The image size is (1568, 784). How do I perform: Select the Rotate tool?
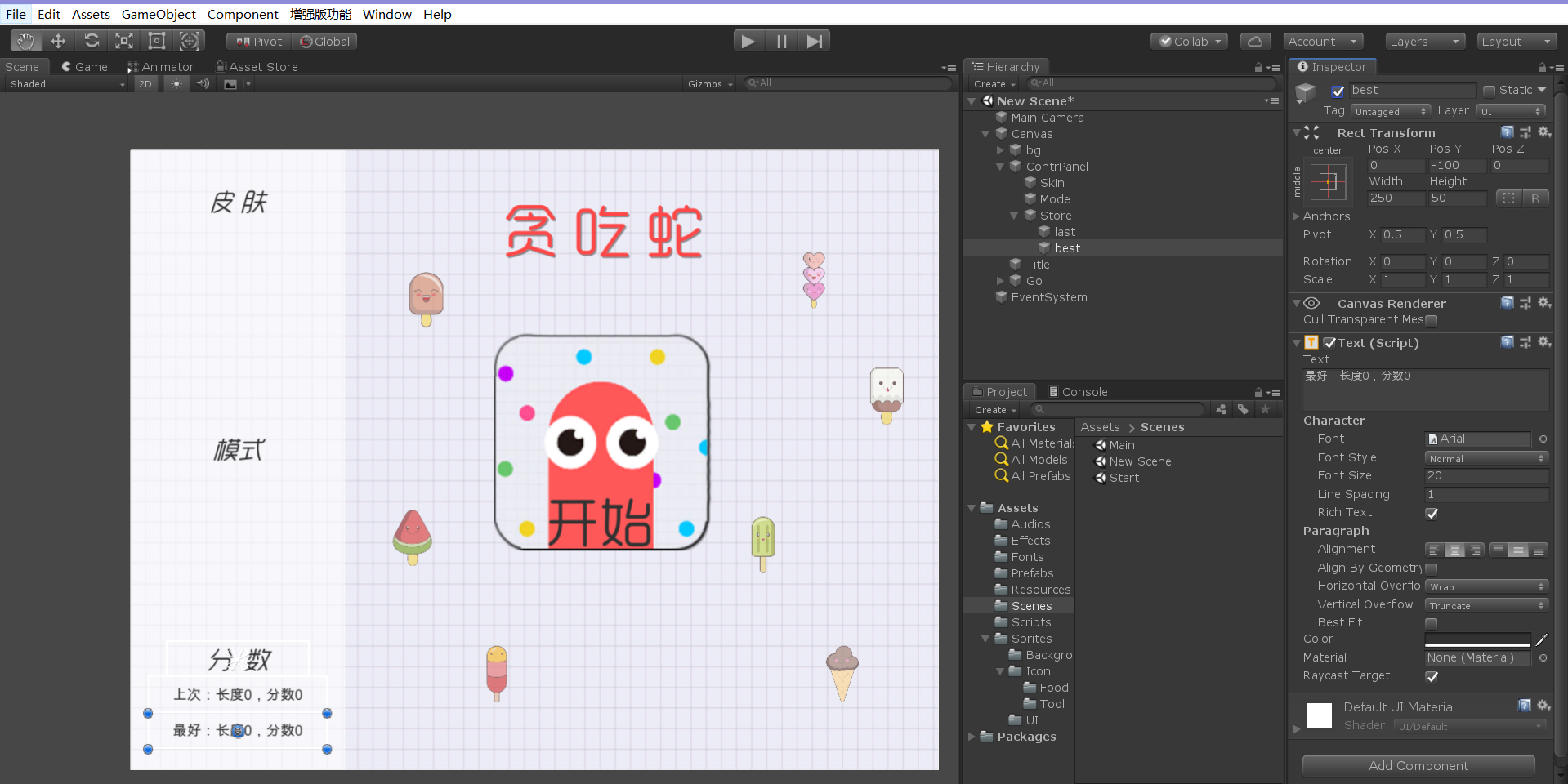point(92,41)
